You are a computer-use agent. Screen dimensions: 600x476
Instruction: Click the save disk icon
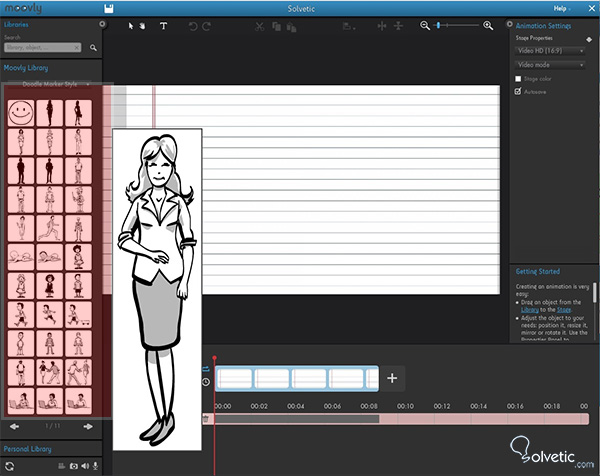107,9
